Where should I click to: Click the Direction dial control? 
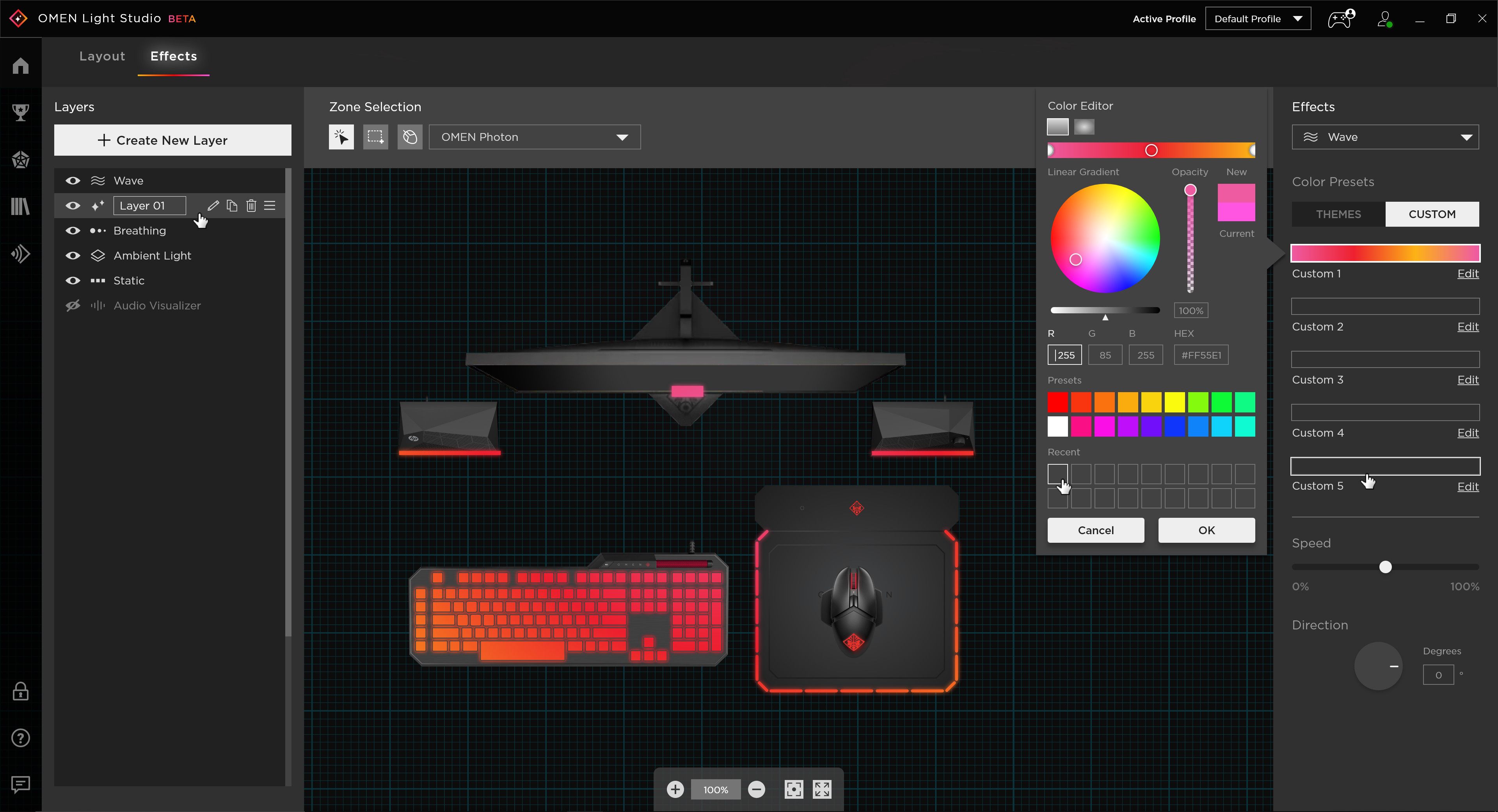coord(1378,666)
